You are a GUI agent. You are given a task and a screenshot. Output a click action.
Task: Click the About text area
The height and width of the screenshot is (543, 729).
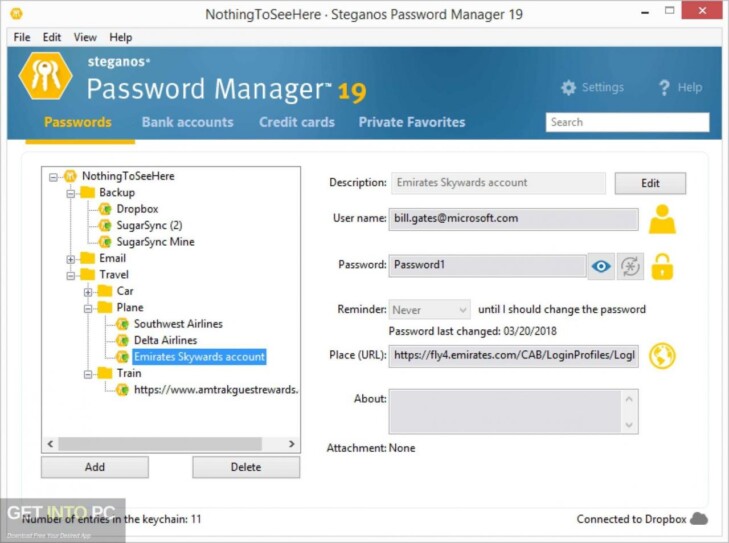pos(505,412)
